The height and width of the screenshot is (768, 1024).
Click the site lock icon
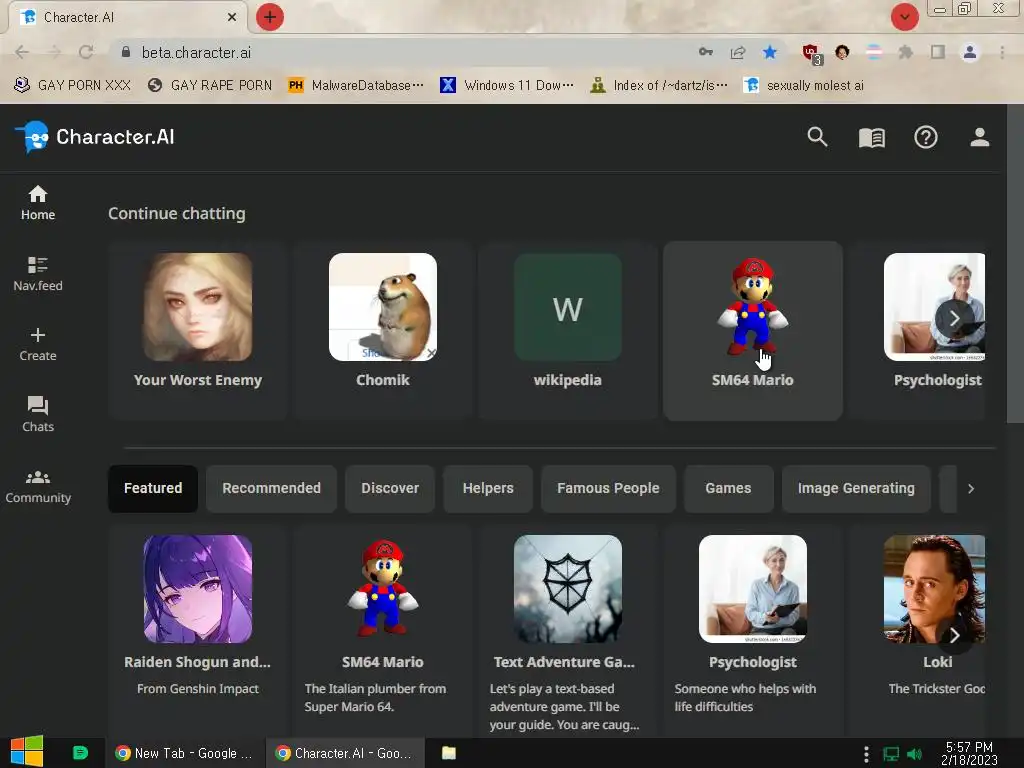click(126, 52)
